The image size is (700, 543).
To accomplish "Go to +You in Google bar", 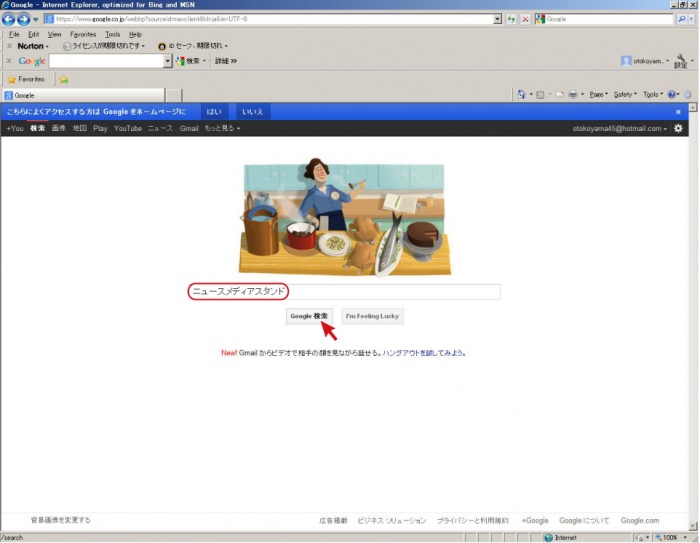I will click(15, 129).
